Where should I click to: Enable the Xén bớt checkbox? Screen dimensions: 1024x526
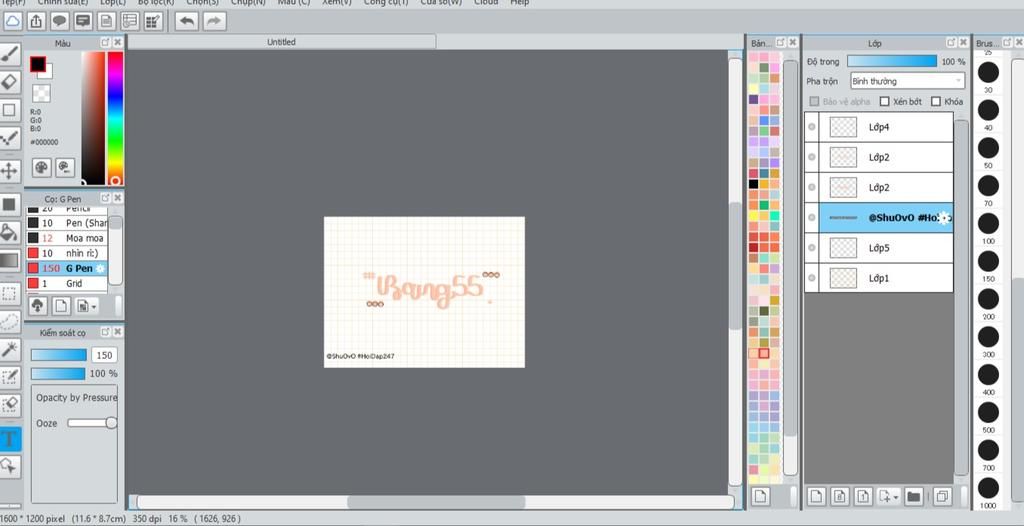click(884, 101)
